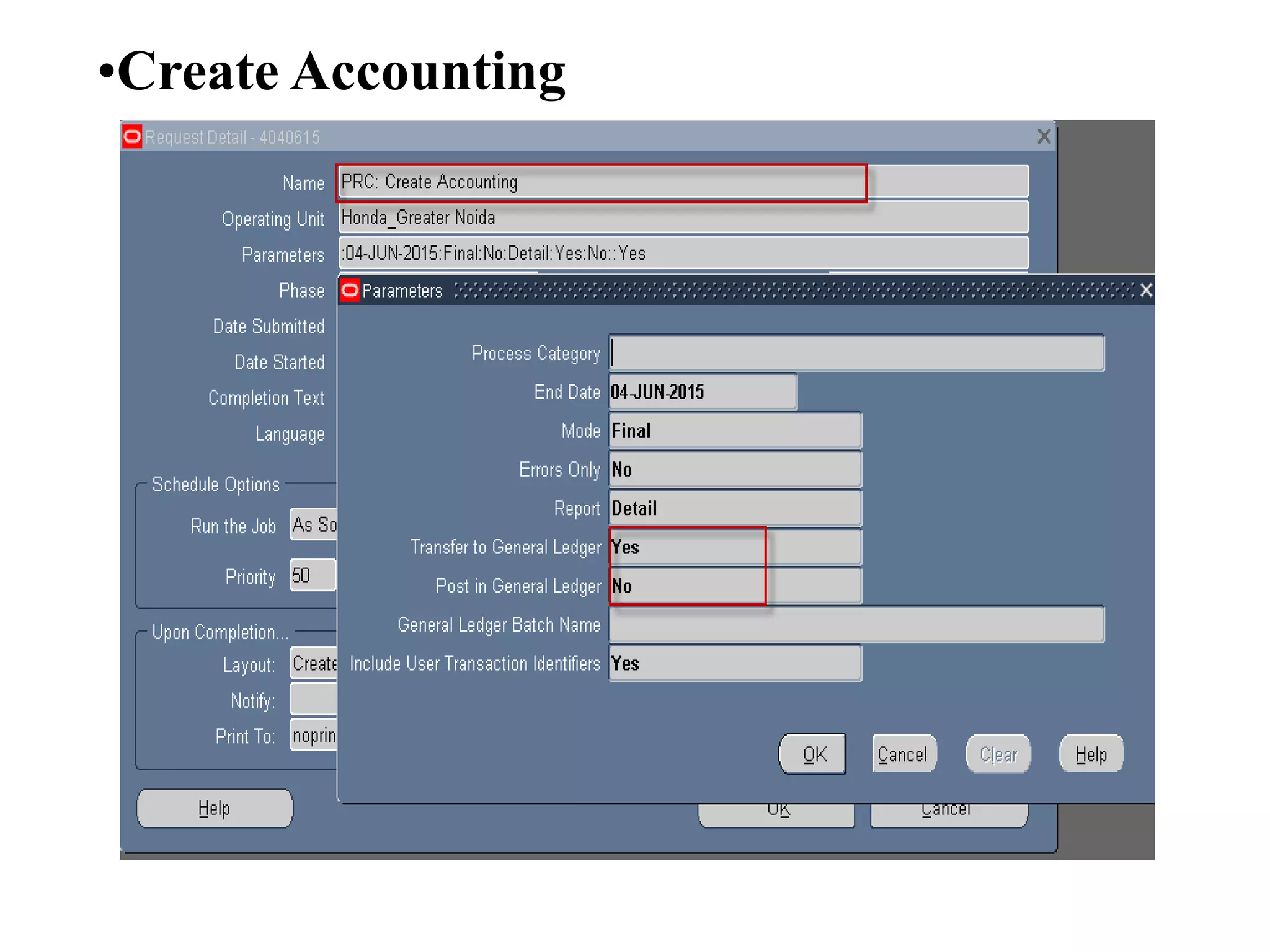Viewport: 1270px width, 952px height.
Task: Click the Oracle icon in Parameters dialog title
Action: tap(350, 290)
